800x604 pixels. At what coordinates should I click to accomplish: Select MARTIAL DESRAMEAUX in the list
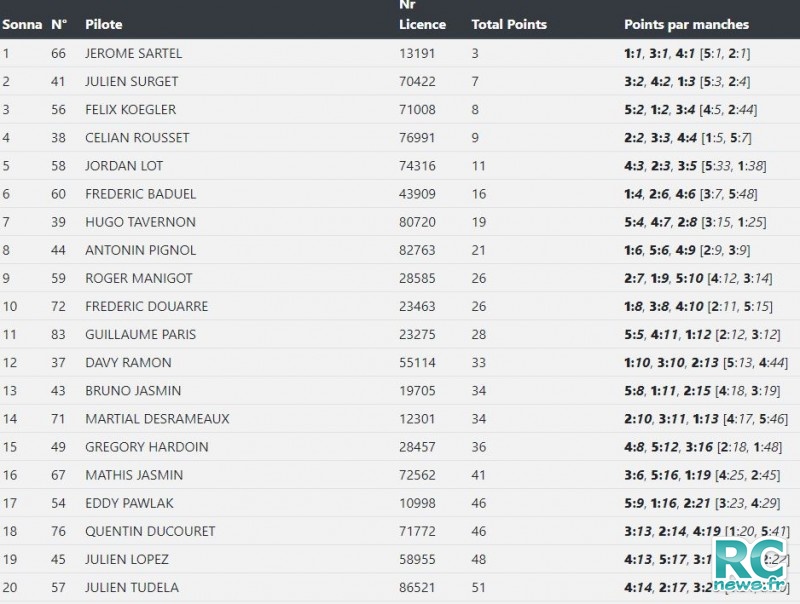coord(157,419)
